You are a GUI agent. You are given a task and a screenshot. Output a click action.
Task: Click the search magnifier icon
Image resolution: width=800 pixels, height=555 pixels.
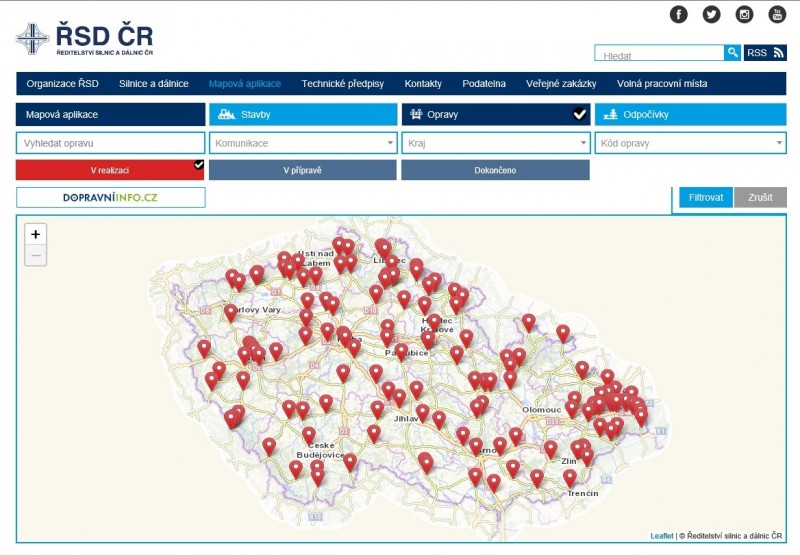coord(732,53)
